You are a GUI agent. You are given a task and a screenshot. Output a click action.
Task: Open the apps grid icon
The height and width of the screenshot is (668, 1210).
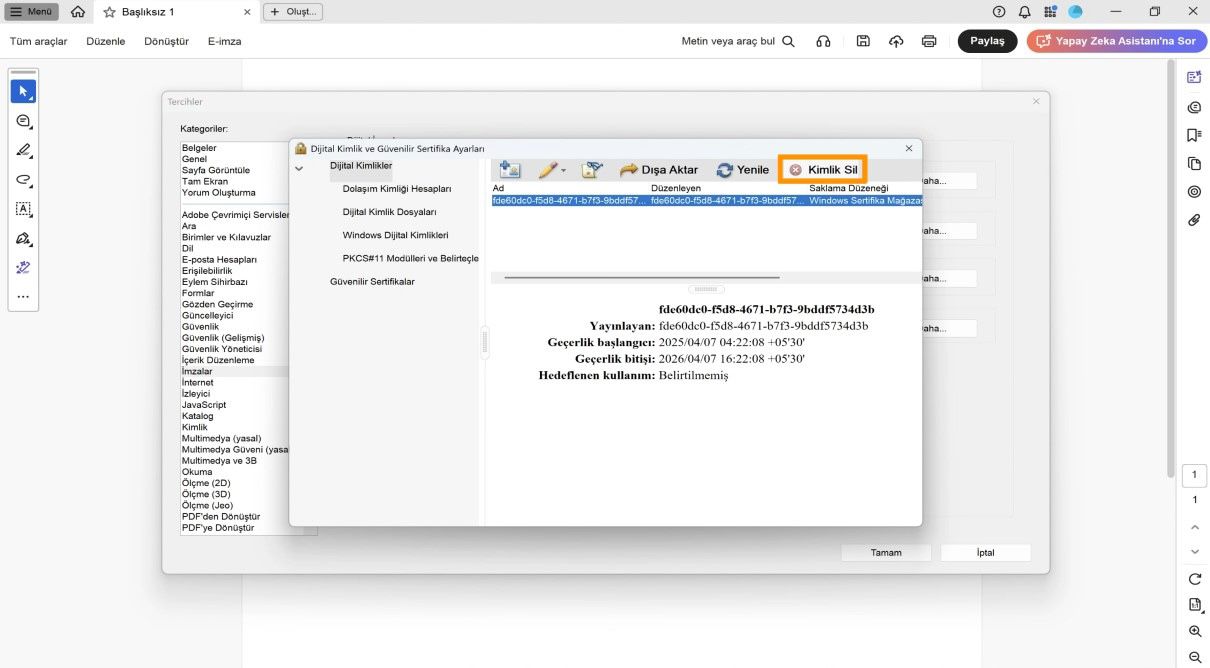[1050, 12]
